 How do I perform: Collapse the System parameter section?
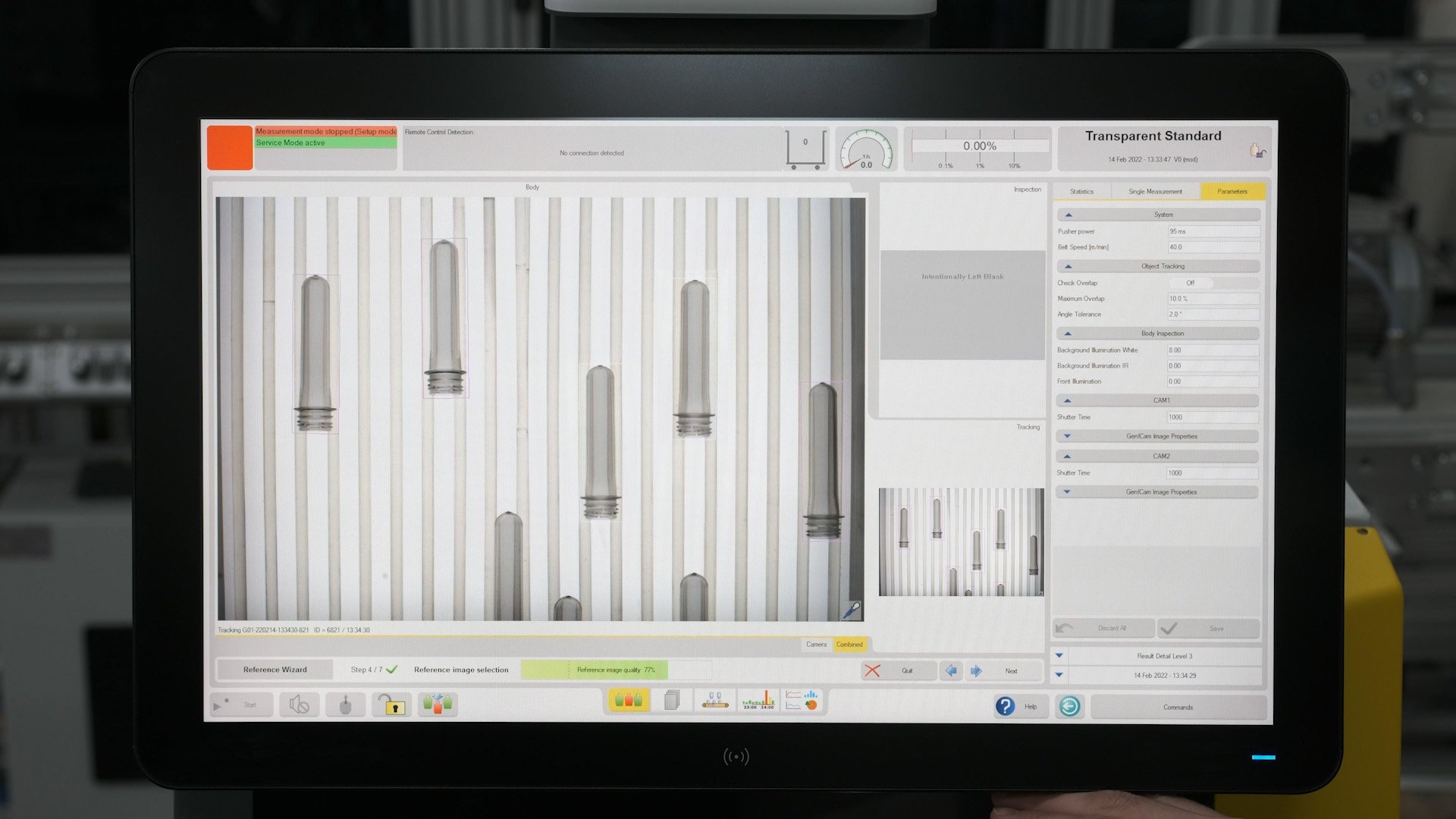tap(1067, 215)
